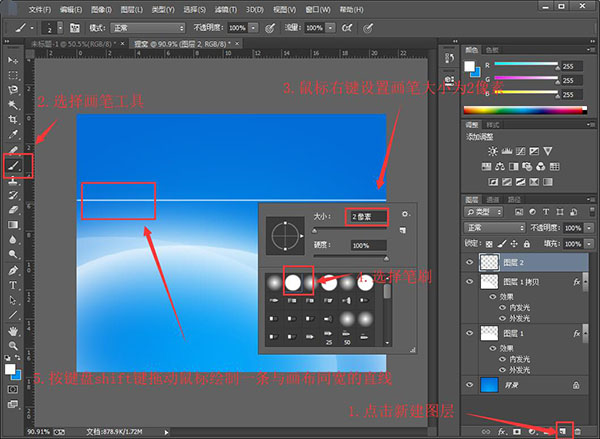The image size is (600, 439).
Task: Hide the 背景 layer
Action: (470, 385)
